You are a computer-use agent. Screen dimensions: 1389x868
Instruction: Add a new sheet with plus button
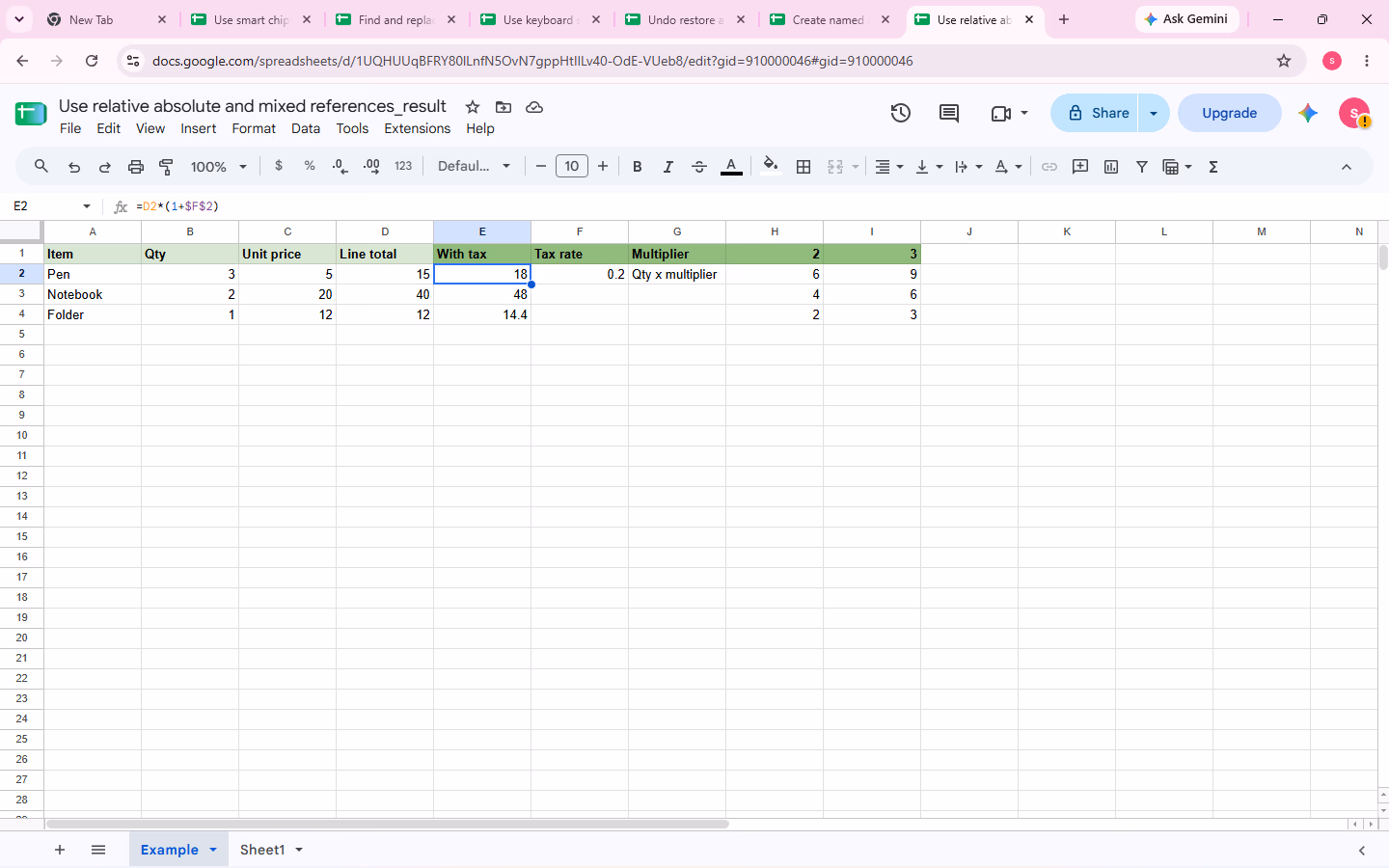(60, 850)
